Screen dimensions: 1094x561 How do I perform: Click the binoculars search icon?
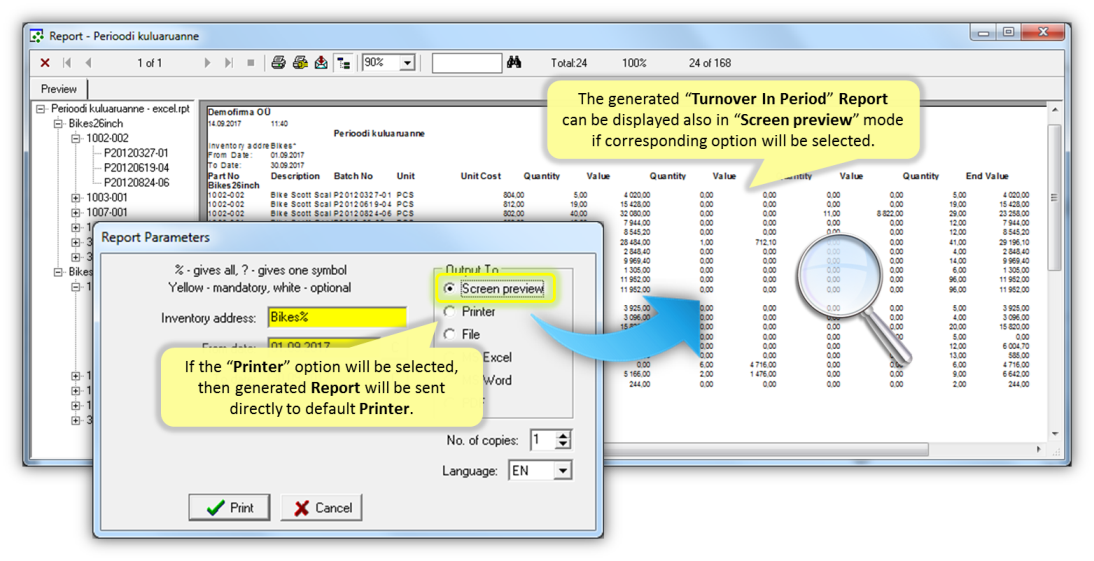[514, 62]
